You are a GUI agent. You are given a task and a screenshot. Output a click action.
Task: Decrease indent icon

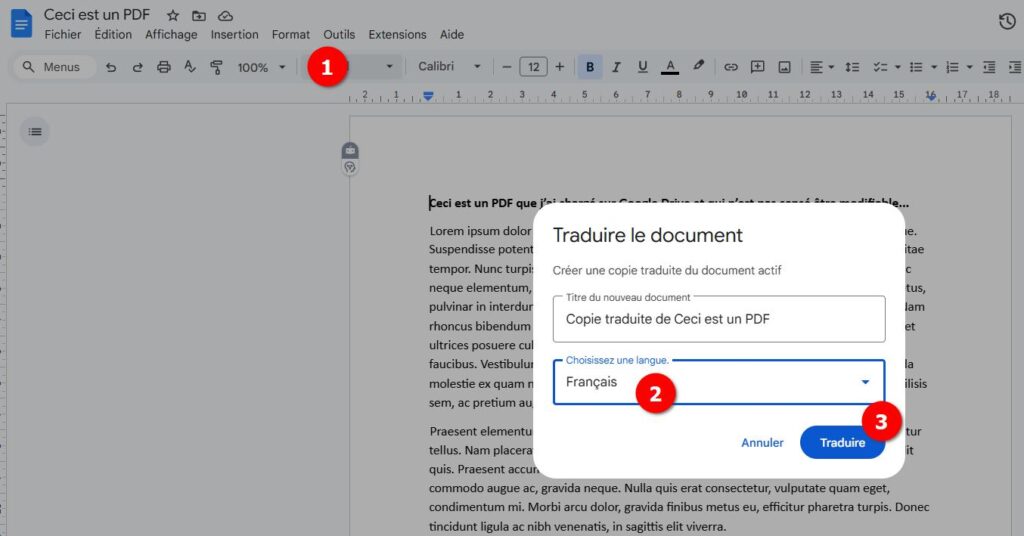point(989,67)
